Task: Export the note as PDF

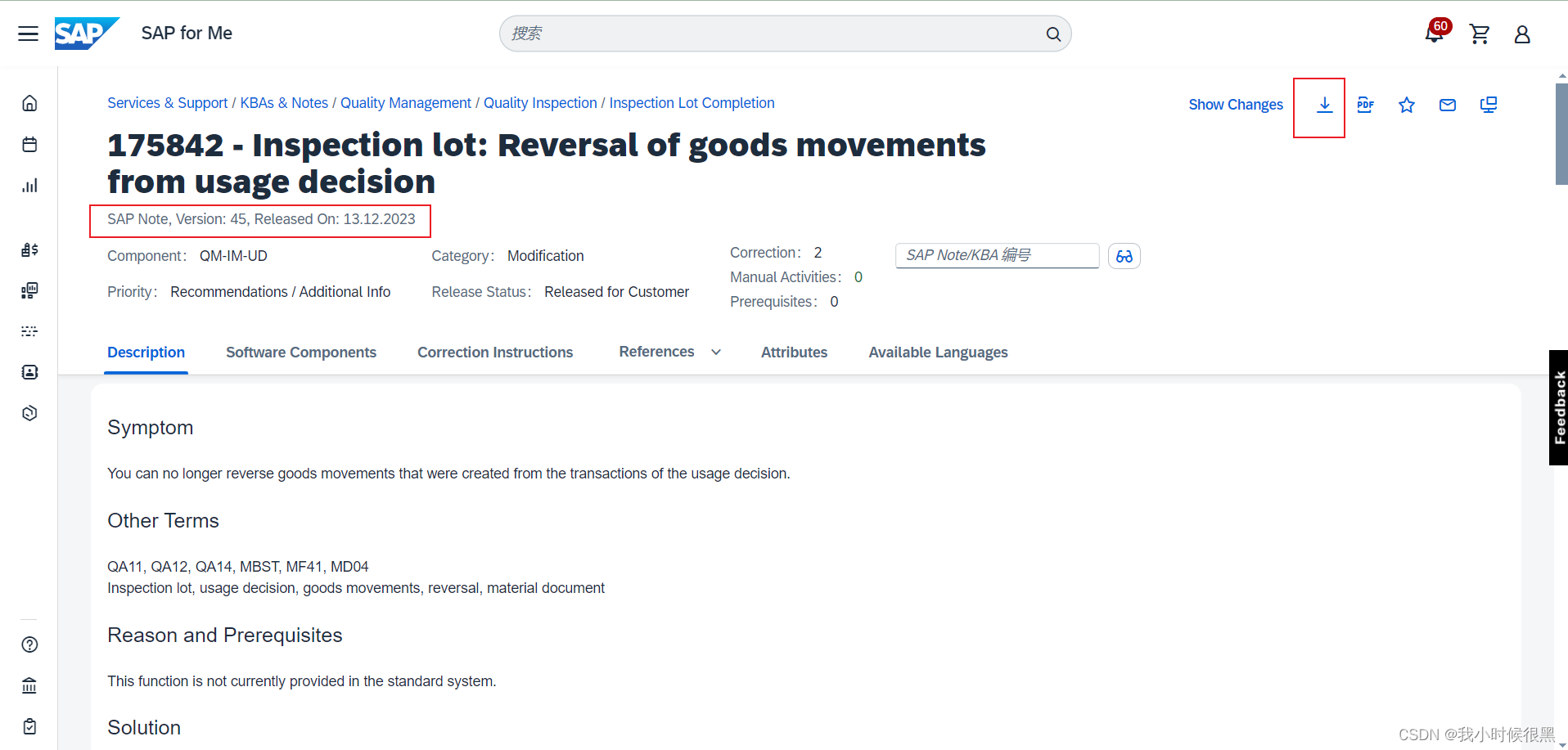Action: [1365, 105]
